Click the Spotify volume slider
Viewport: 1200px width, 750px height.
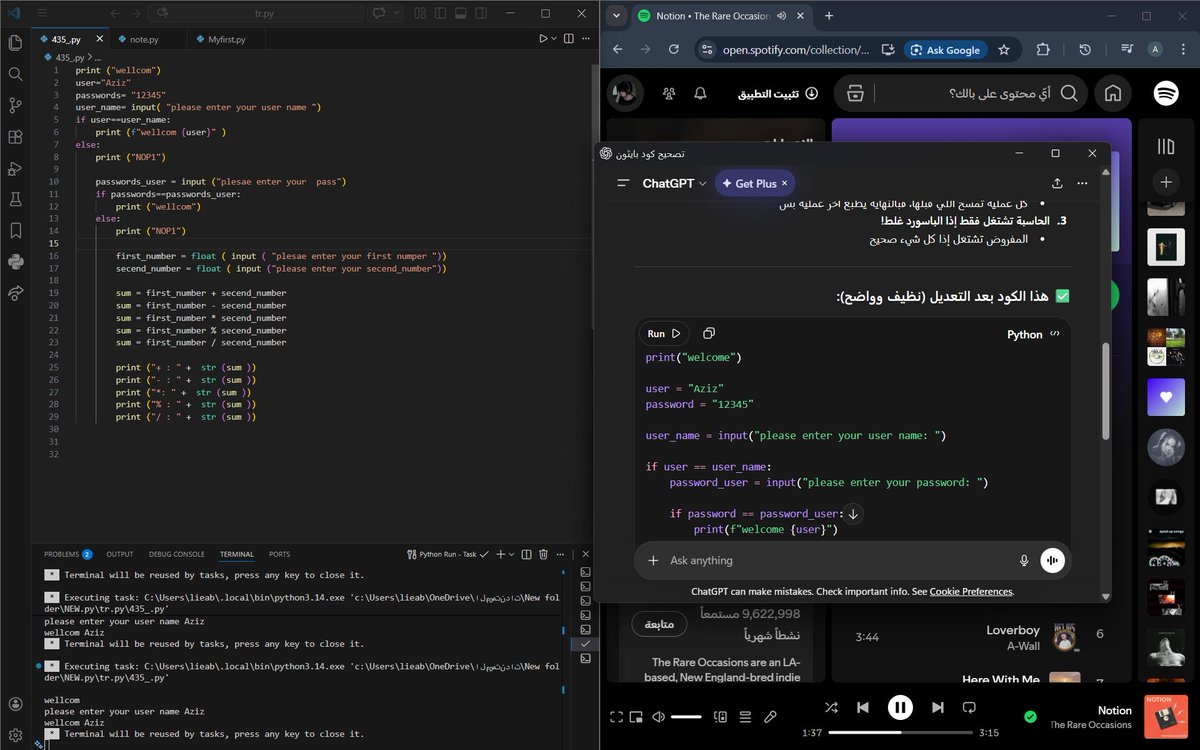point(686,717)
